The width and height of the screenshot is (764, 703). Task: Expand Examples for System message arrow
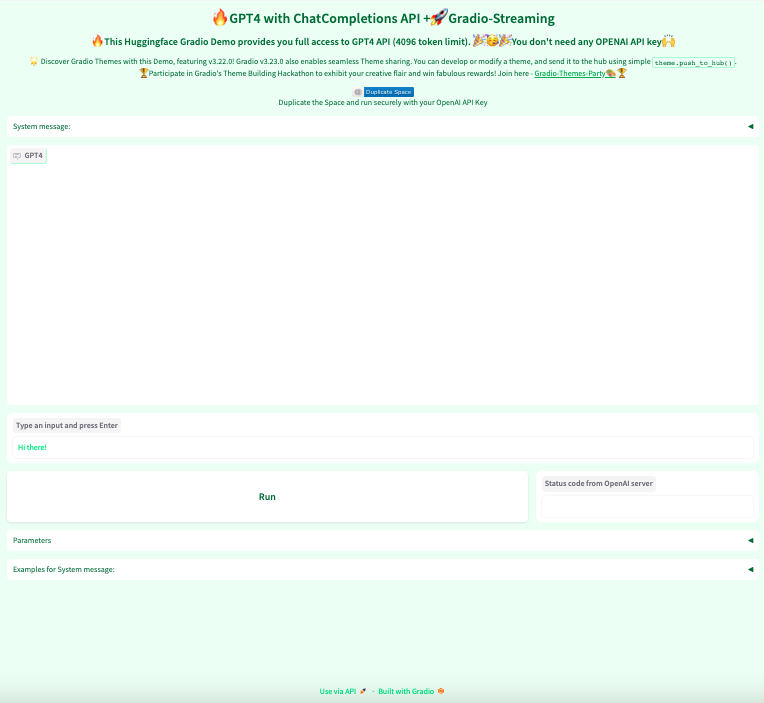point(750,569)
